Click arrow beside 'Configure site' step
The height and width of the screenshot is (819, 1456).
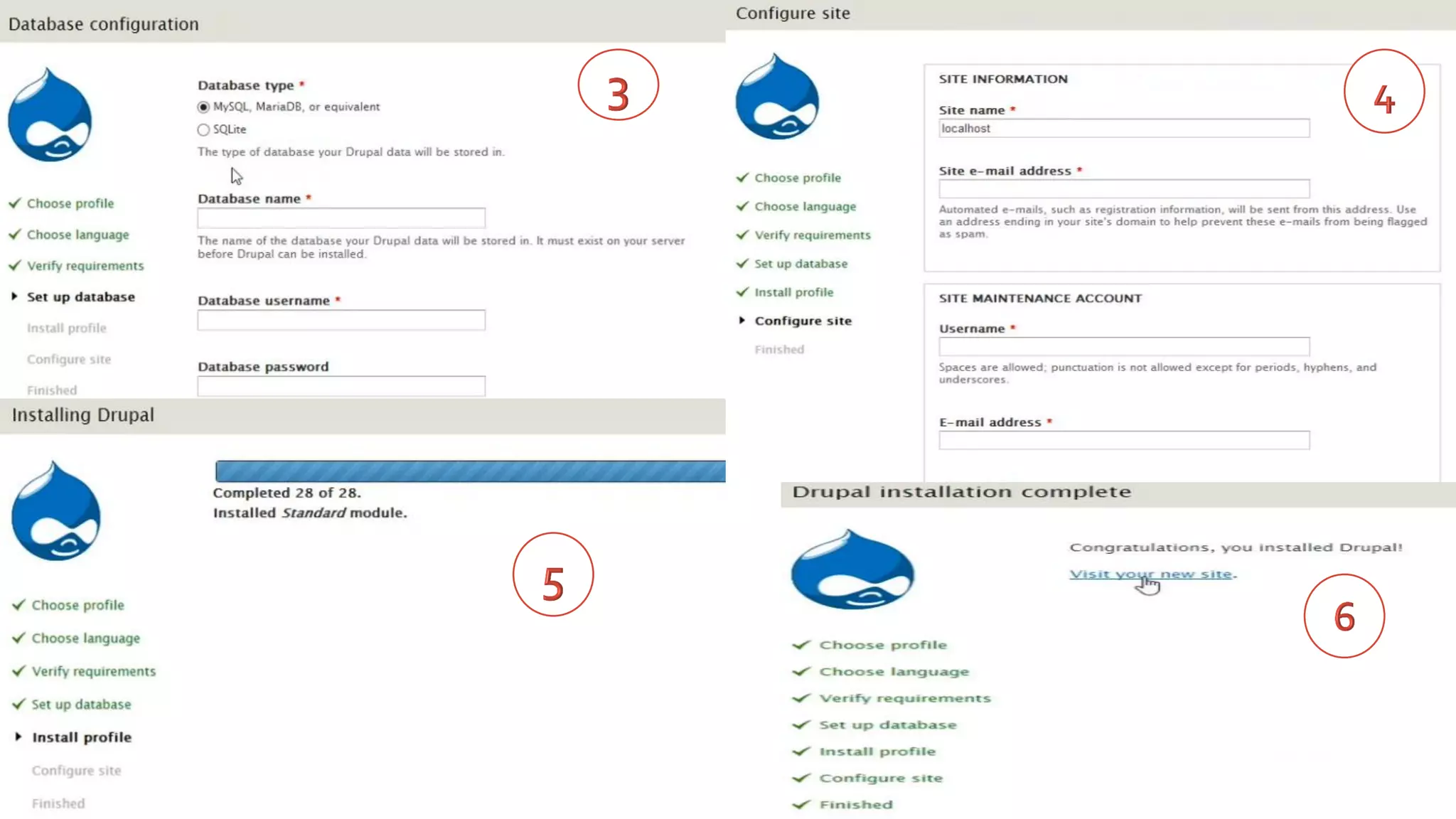click(742, 321)
